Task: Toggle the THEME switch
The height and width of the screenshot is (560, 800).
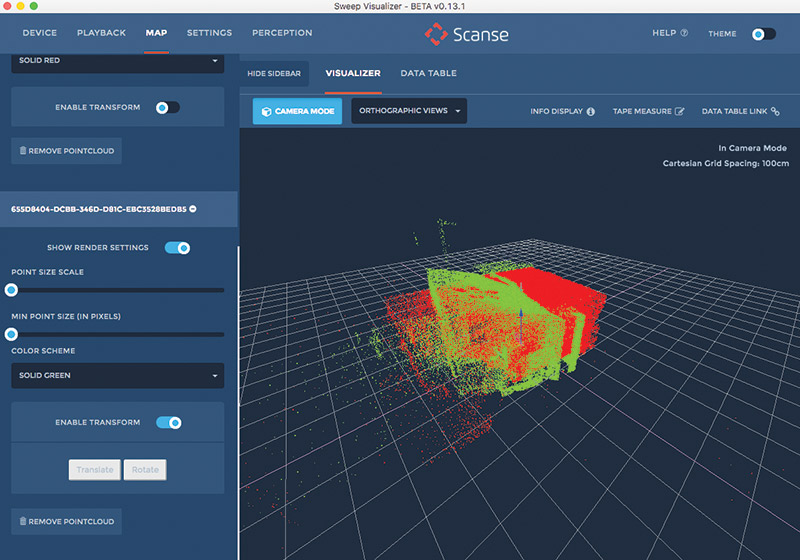Action: click(x=763, y=34)
